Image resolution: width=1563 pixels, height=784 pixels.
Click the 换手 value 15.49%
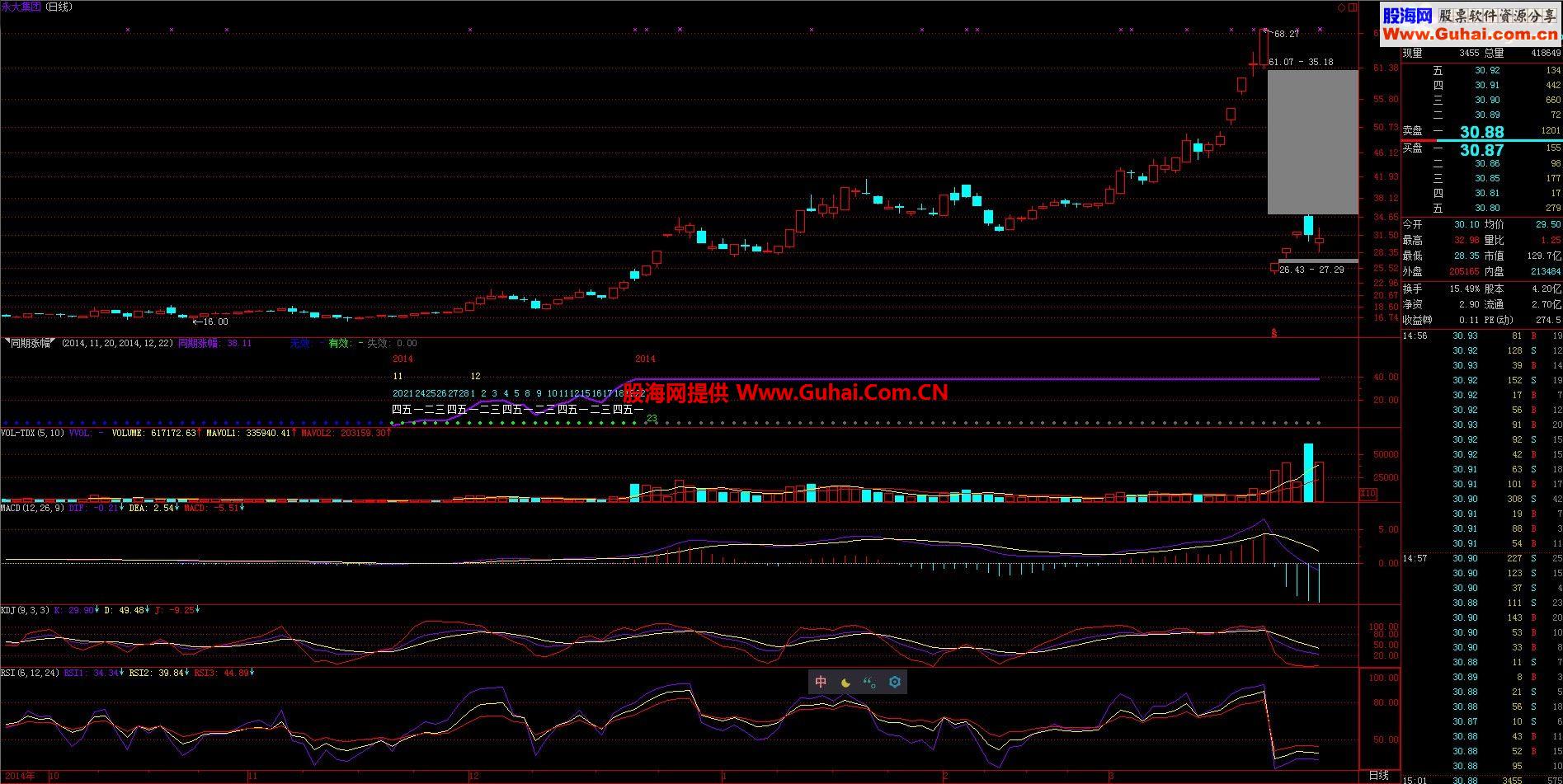pos(1465,289)
